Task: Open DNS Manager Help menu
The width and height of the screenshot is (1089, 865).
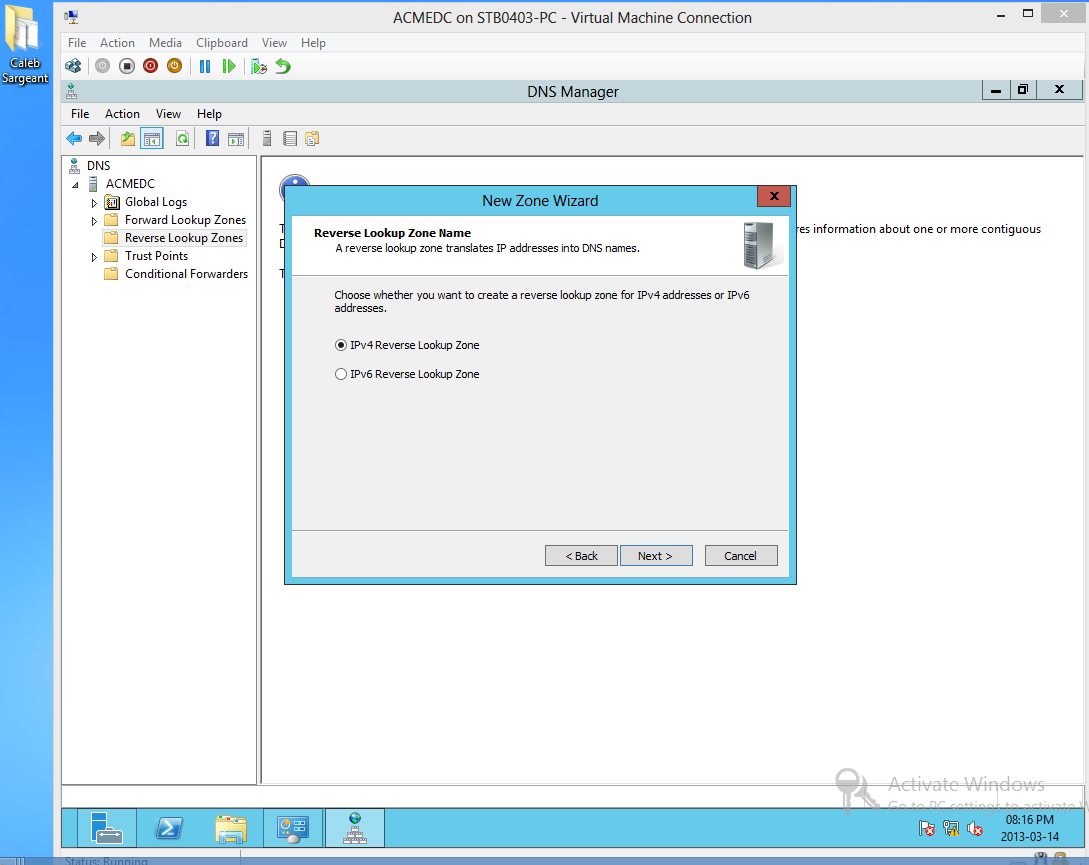Action: coord(209,114)
